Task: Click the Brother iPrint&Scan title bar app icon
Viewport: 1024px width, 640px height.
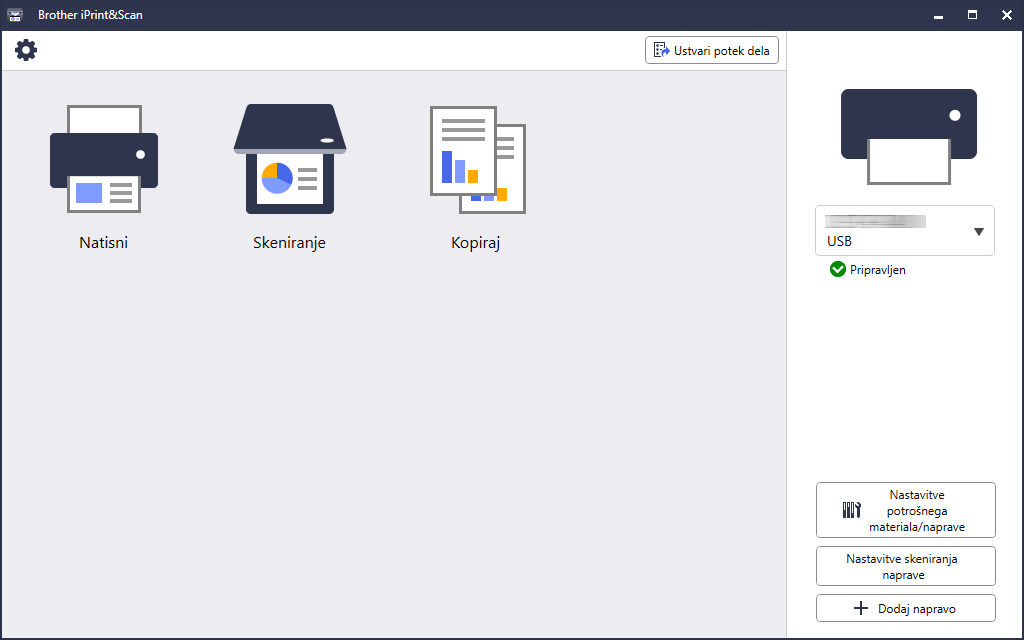Action: pyautogui.click(x=14, y=14)
